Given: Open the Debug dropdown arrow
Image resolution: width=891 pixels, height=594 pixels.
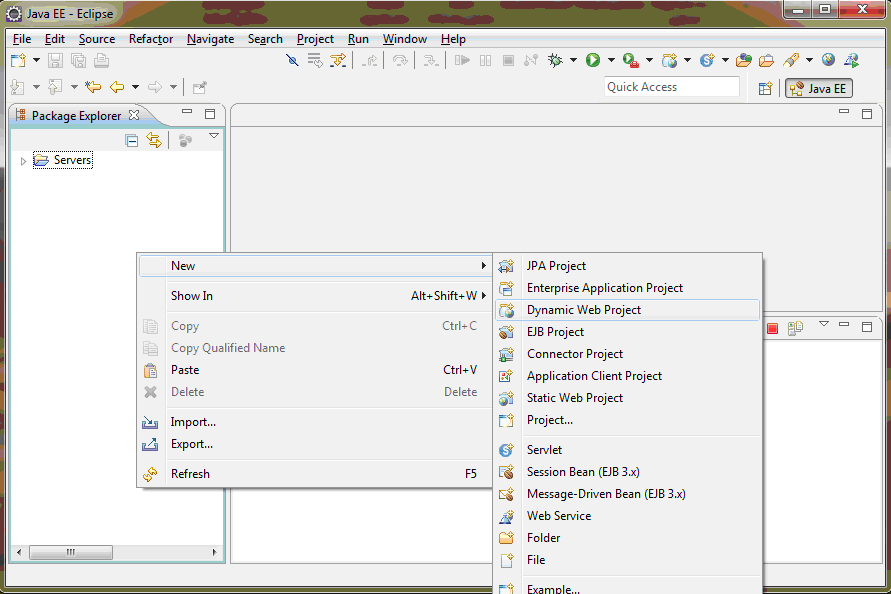Looking at the screenshot, I should coord(573,60).
